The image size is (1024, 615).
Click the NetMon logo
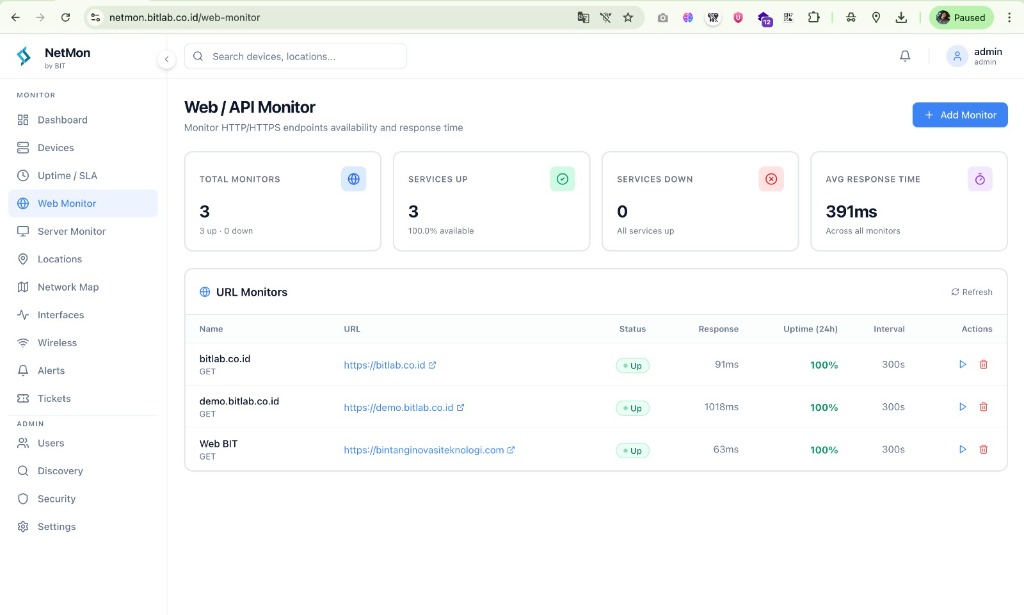pyautogui.click(x=48, y=56)
